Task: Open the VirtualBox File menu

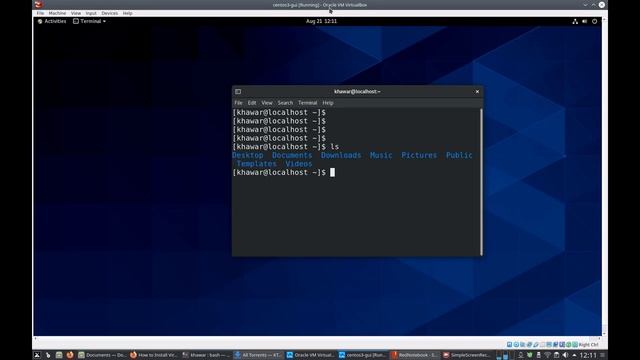Action: tap(40, 13)
